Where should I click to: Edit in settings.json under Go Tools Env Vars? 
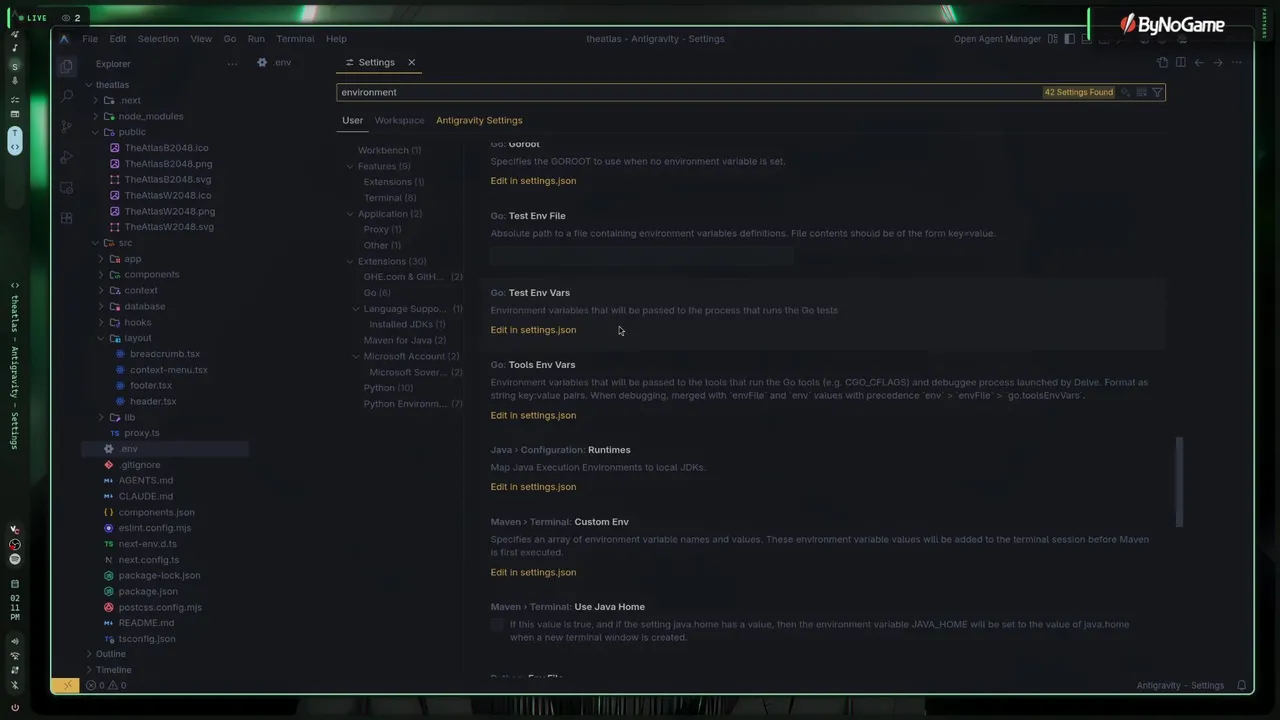533,415
